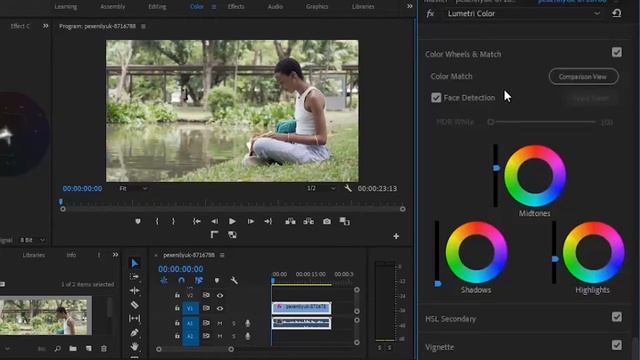Step forward one frame
640x360 pixels.
(x=251, y=221)
